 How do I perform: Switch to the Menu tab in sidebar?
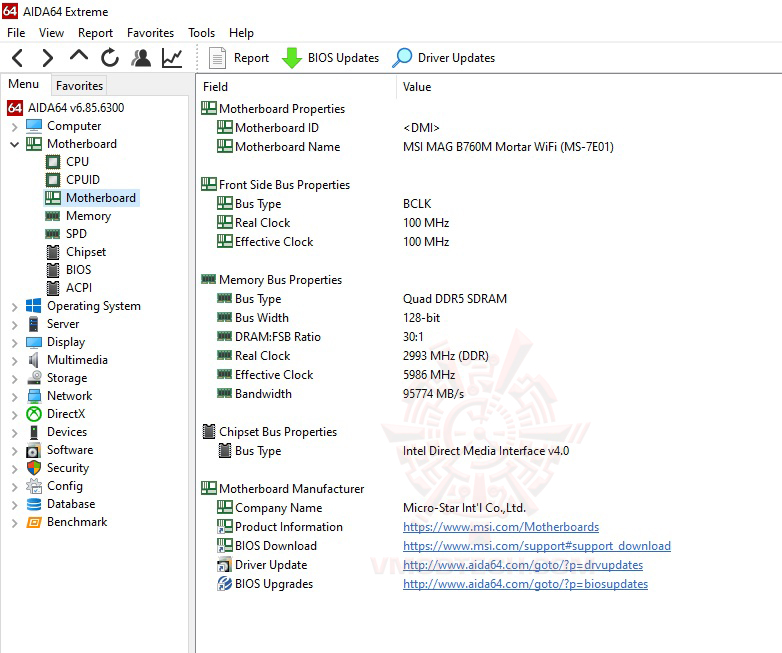tap(23, 84)
